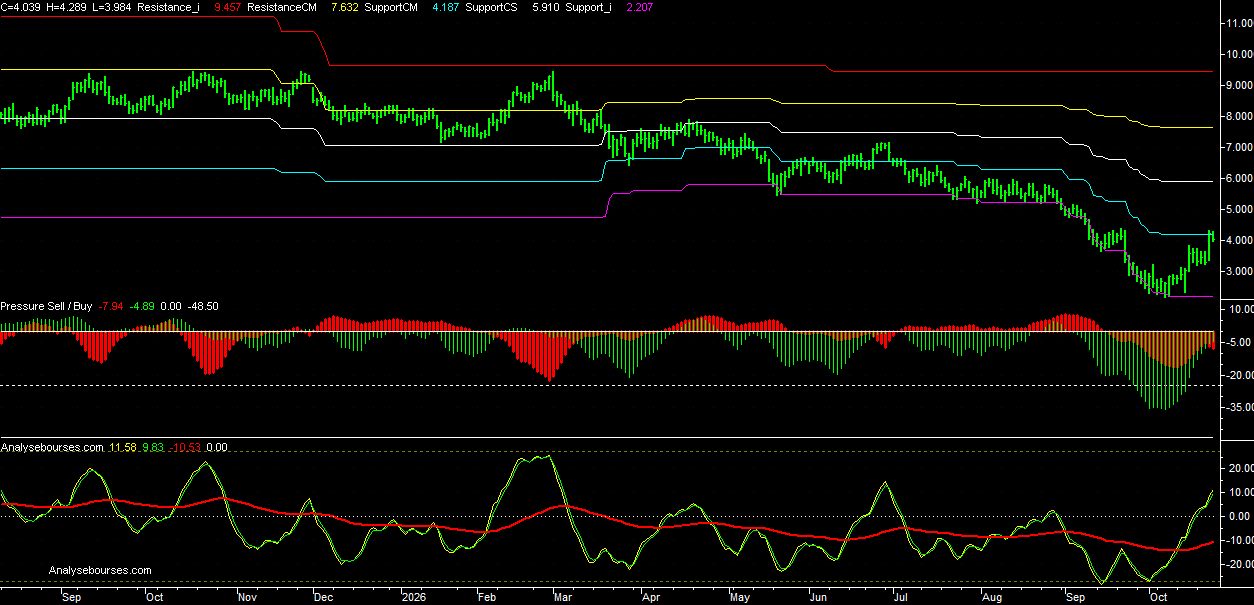Viewport: 1254px width, 605px height.
Task: Click the red oscillator value -10.53
Action: point(186,447)
